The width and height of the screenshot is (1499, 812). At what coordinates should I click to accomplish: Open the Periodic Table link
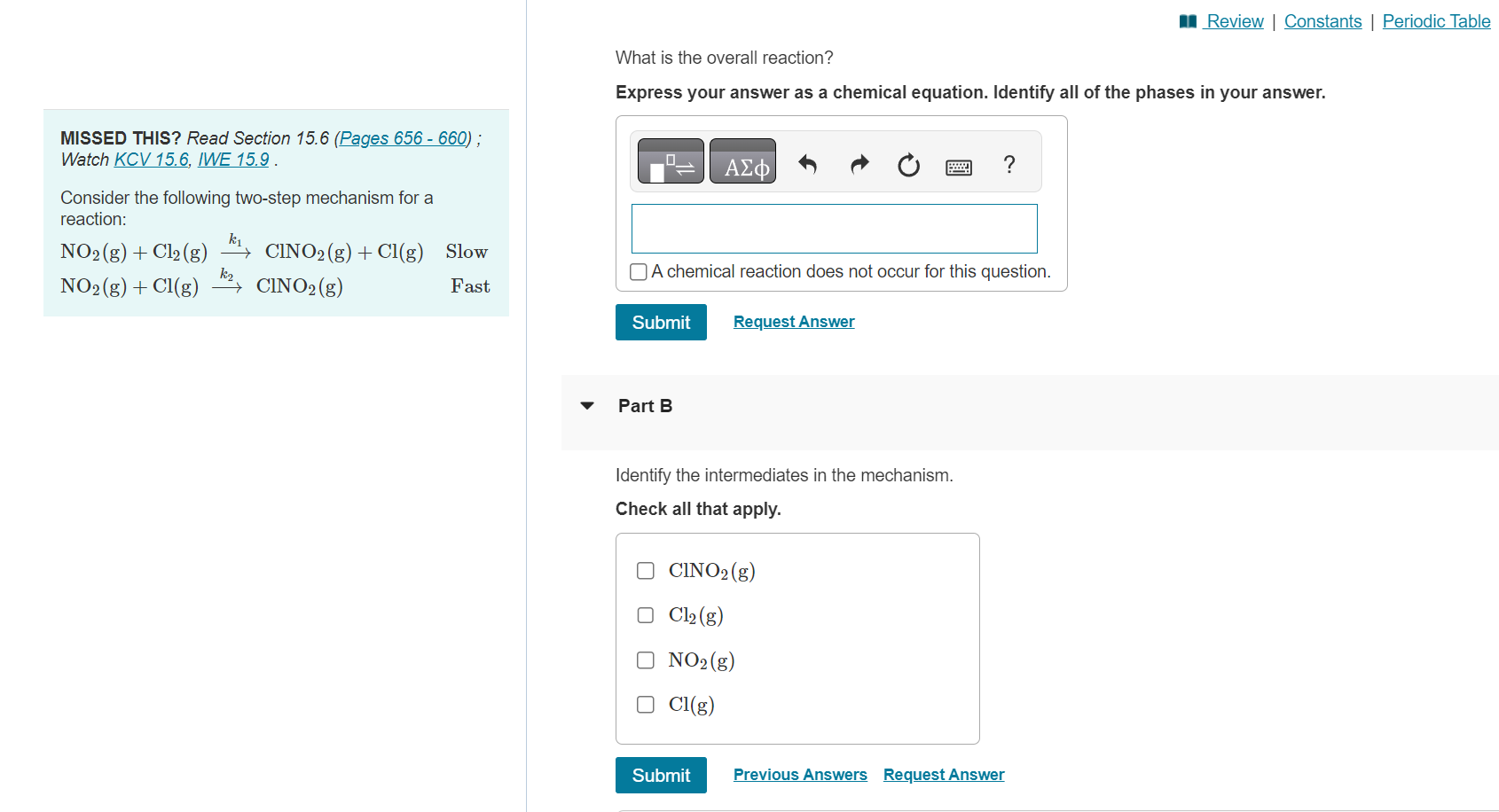pos(1436,20)
